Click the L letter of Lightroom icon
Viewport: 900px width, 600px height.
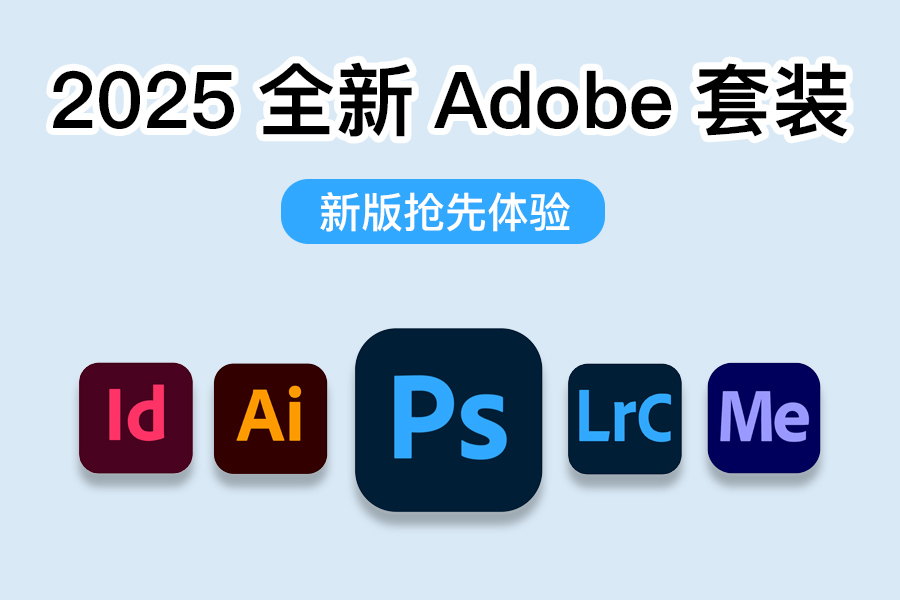[x=593, y=415]
